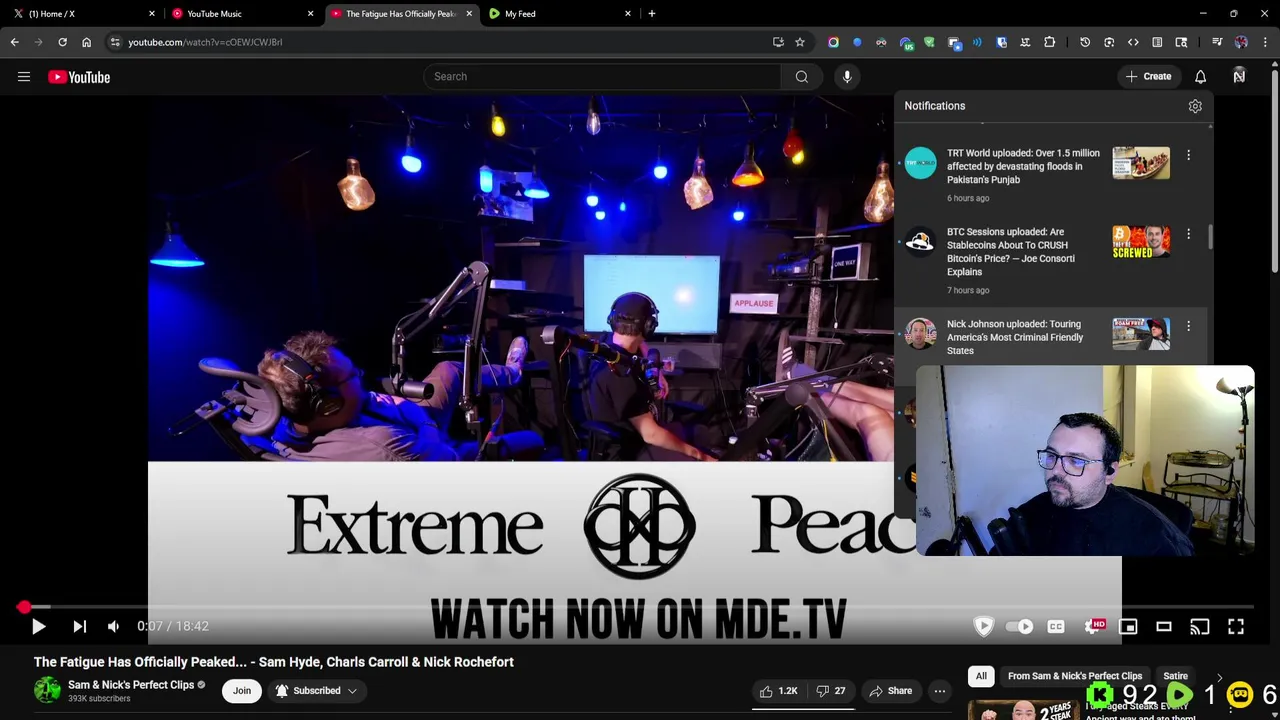The height and width of the screenshot is (720, 1280).
Task: Go to browser home page
Action: click(x=86, y=42)
